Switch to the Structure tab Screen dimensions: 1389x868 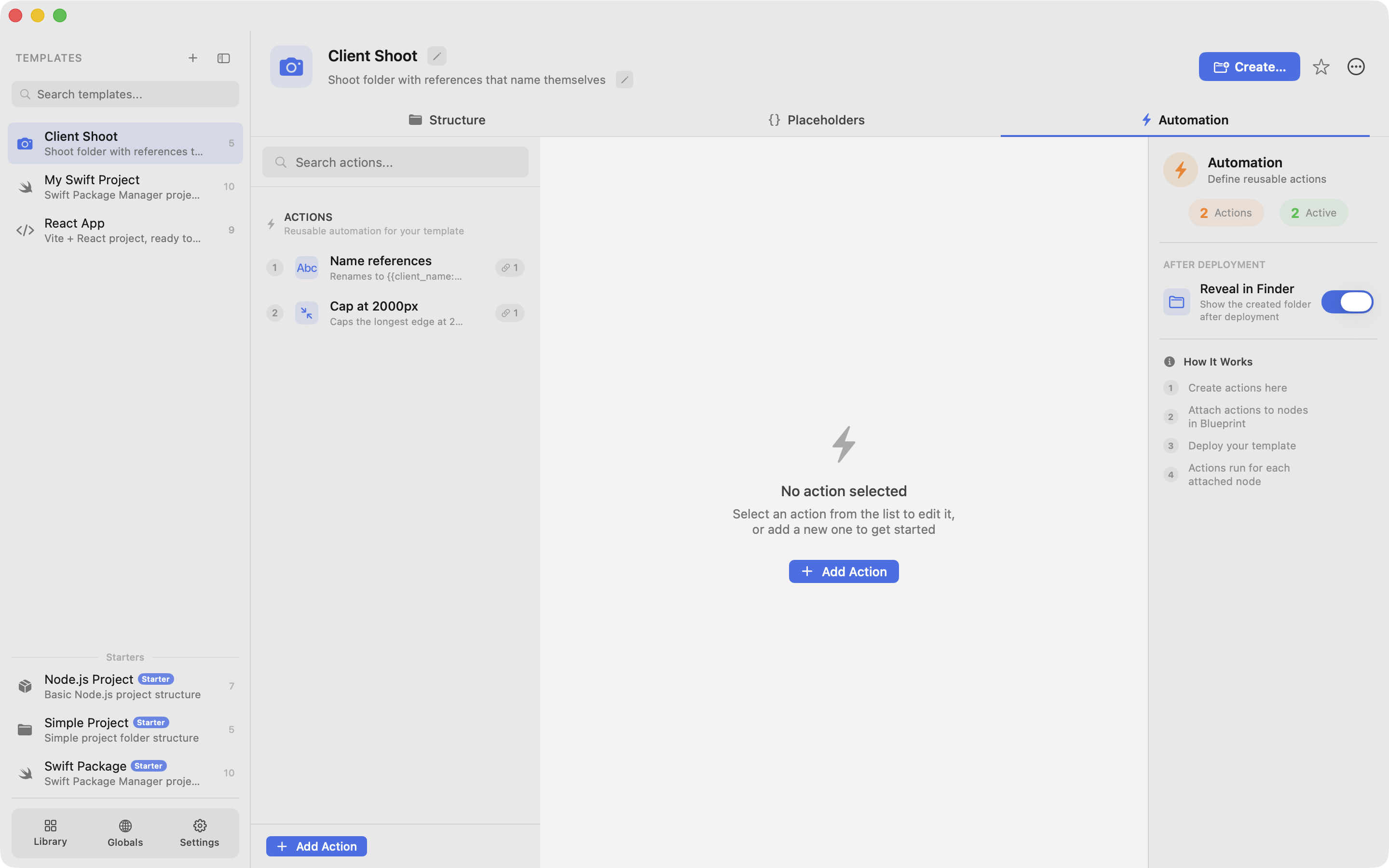pyautogui.click(x=447, y=120)
